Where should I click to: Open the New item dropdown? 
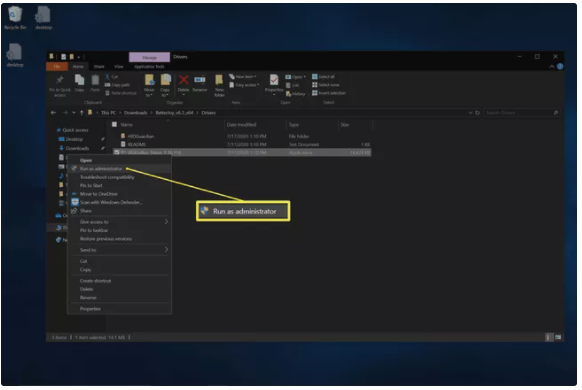(x=243, y=76)
